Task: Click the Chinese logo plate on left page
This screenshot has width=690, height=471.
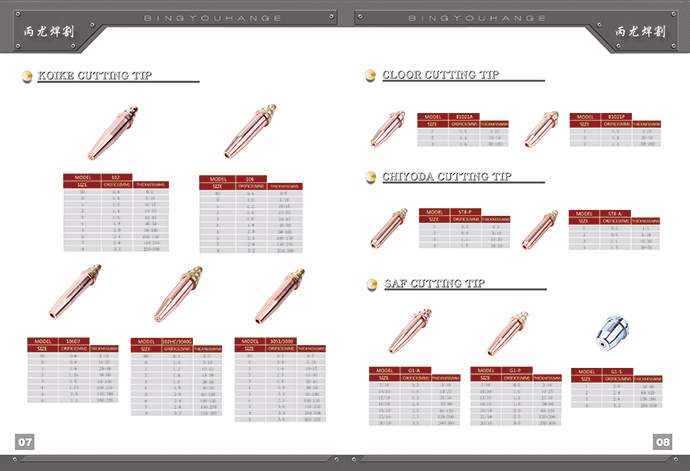Action: click(x=49, y=31)
